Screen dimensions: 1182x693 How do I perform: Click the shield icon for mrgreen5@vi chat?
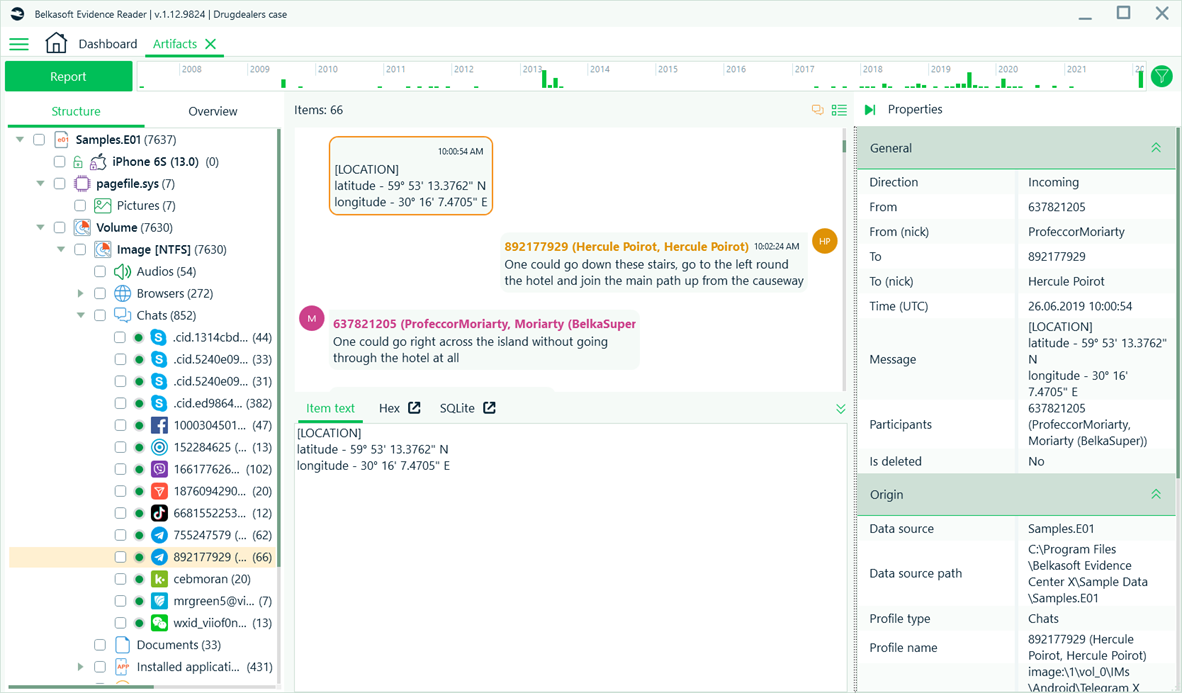159,601
